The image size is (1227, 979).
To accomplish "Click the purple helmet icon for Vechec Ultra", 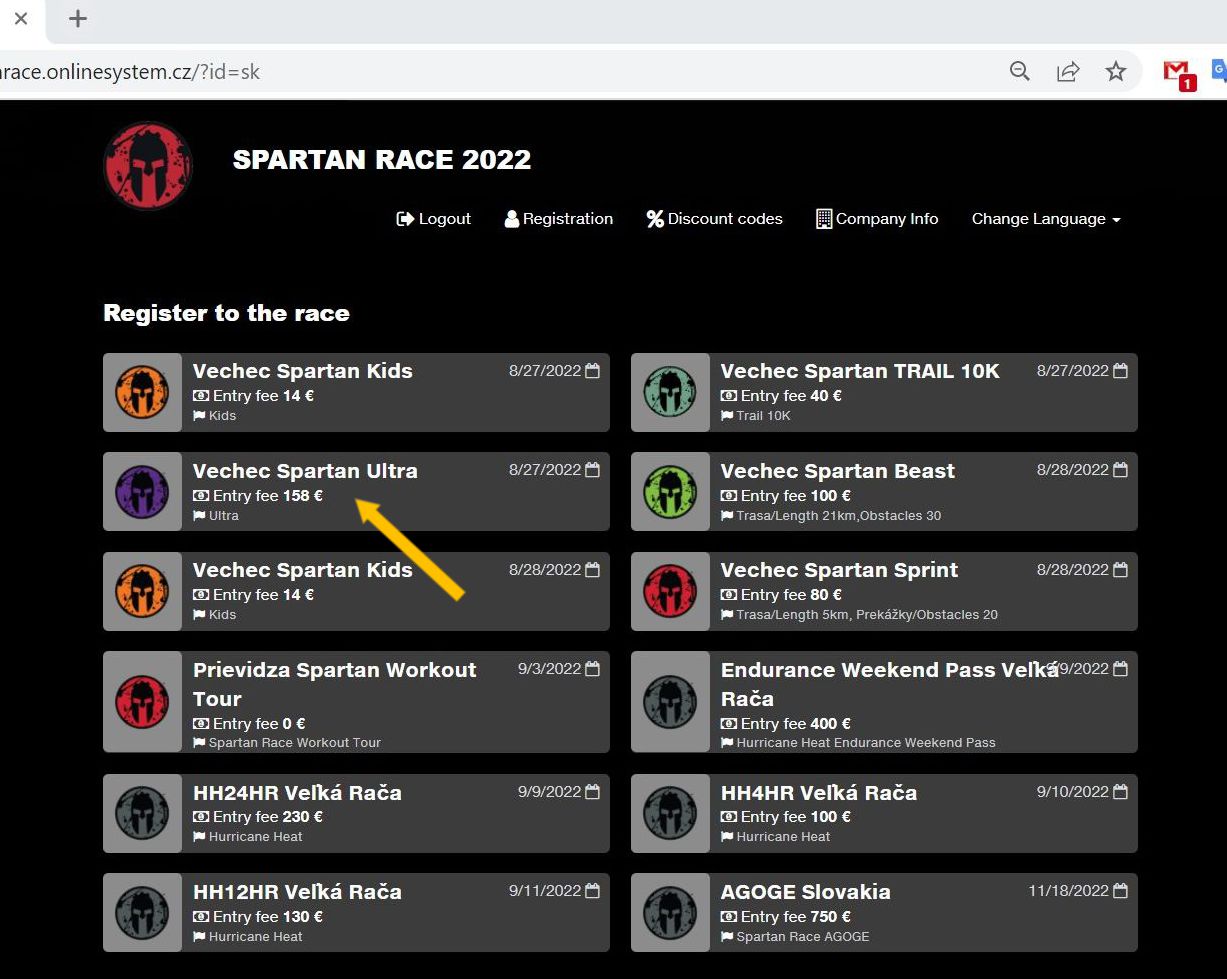I will coord(142,492).
